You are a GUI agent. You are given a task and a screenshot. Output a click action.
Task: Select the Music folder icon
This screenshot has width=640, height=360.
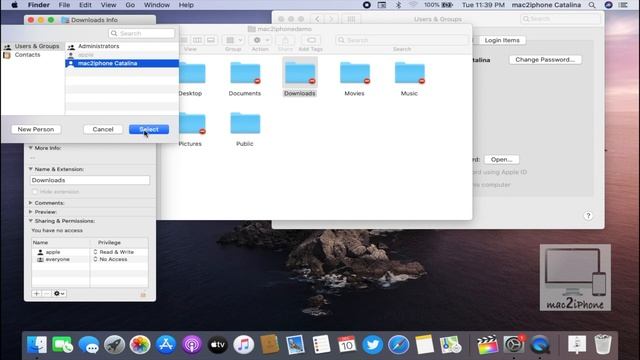tap(409, 73)
